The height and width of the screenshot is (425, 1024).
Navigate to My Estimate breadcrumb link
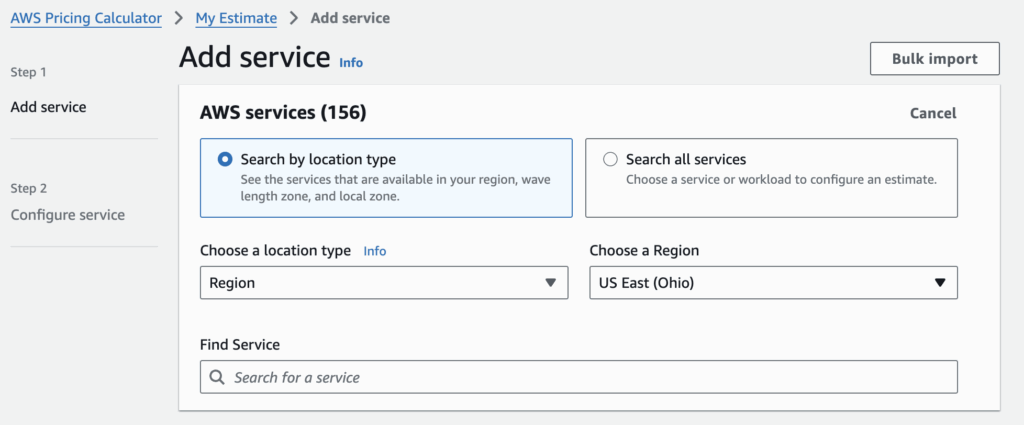tap(236, 18)
